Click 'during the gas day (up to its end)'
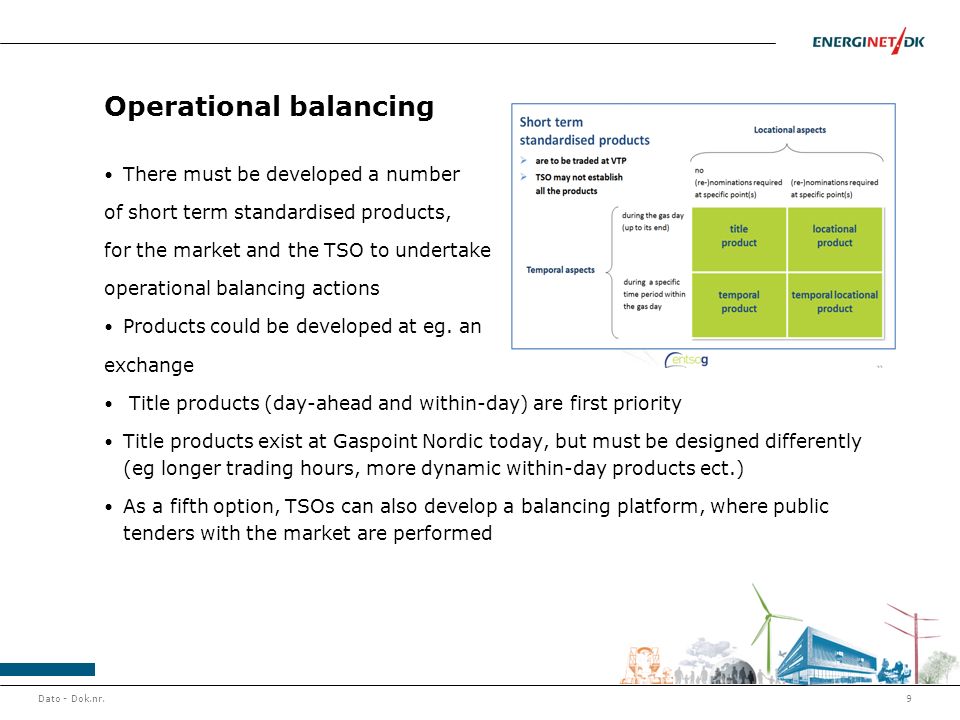 (653, 221)
